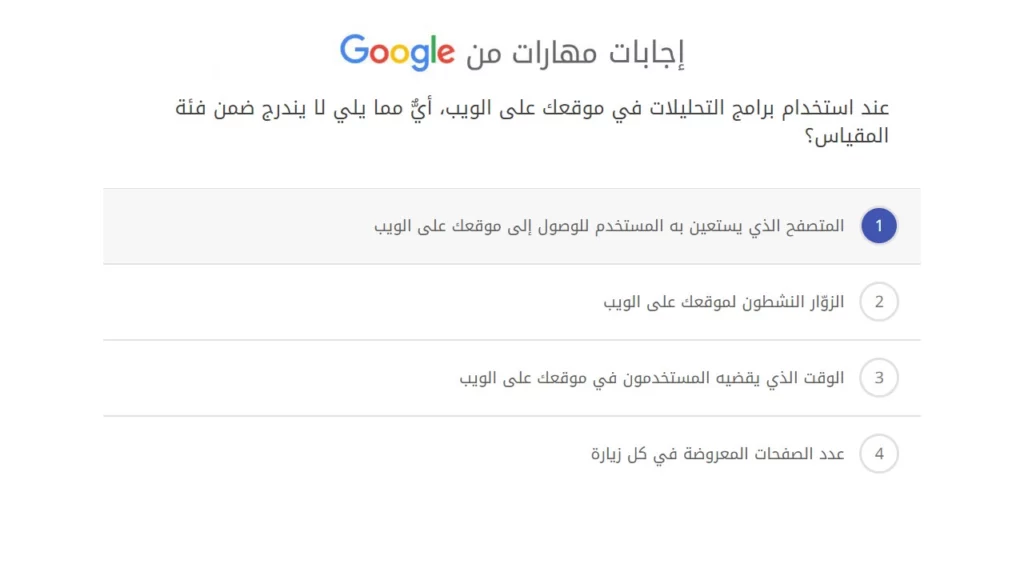Image resolution: width=1024 pixels, height=576 pixels.
Task: Click the circled number "3" icon
Action: (878, 378)
